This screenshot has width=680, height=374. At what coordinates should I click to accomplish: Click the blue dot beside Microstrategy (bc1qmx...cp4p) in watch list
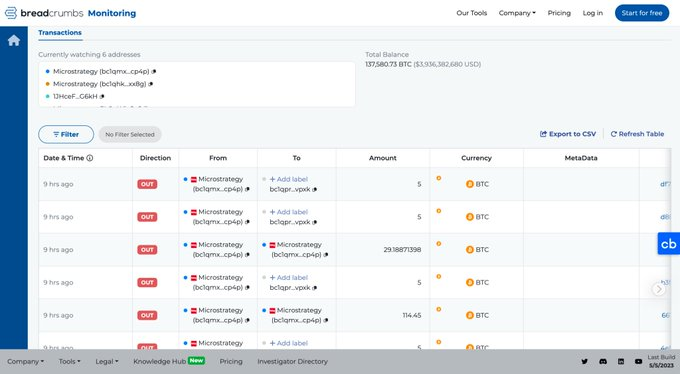(x=48, y=72)
